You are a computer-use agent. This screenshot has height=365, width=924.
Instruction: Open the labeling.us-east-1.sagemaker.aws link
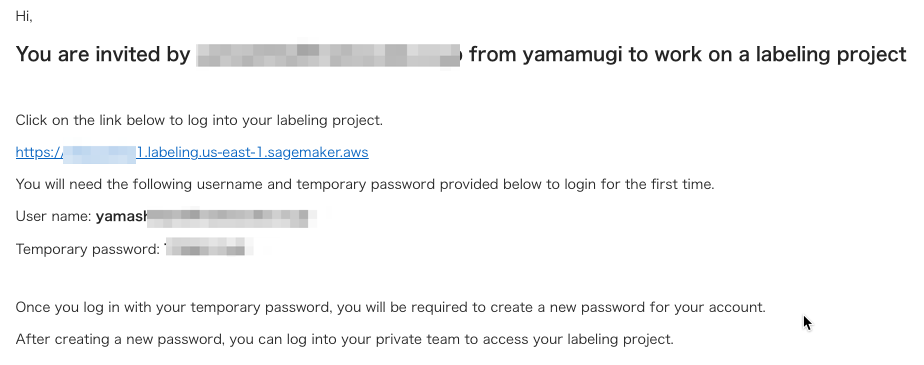click(192, 152)
